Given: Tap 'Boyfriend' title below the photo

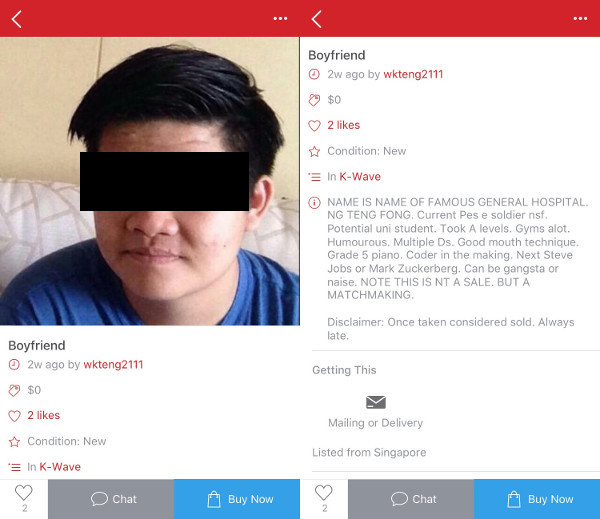Looking at the screenshot, I should (x=37, y=346).
